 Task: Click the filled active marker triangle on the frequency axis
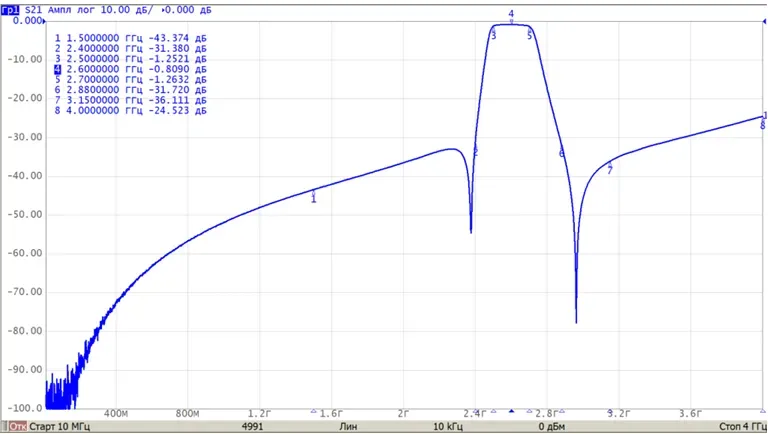[511, 411]
